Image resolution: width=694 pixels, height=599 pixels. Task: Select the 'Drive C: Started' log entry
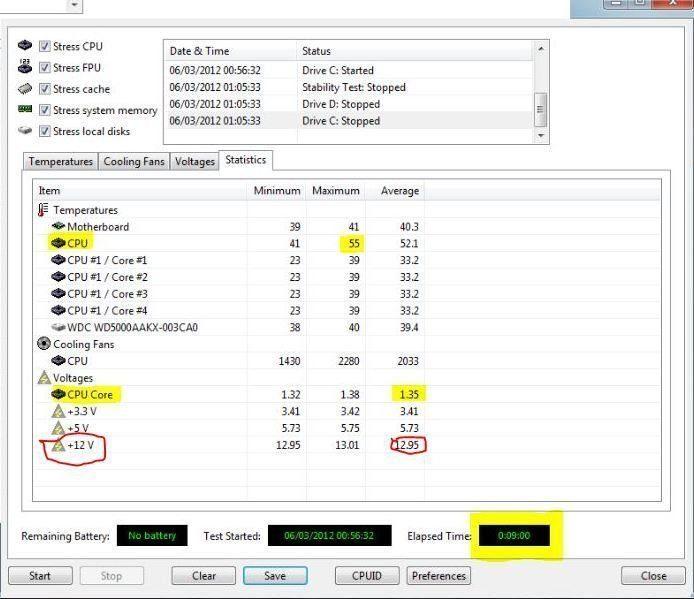(349, 70)
